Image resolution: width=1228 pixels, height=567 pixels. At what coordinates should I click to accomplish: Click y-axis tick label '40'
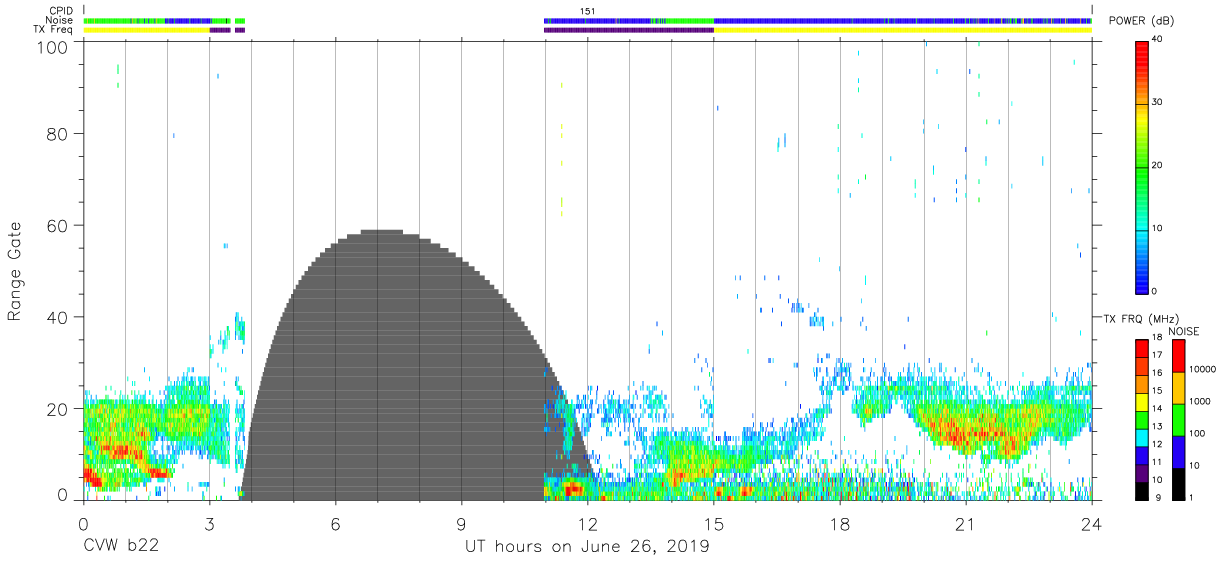point(57,317)
